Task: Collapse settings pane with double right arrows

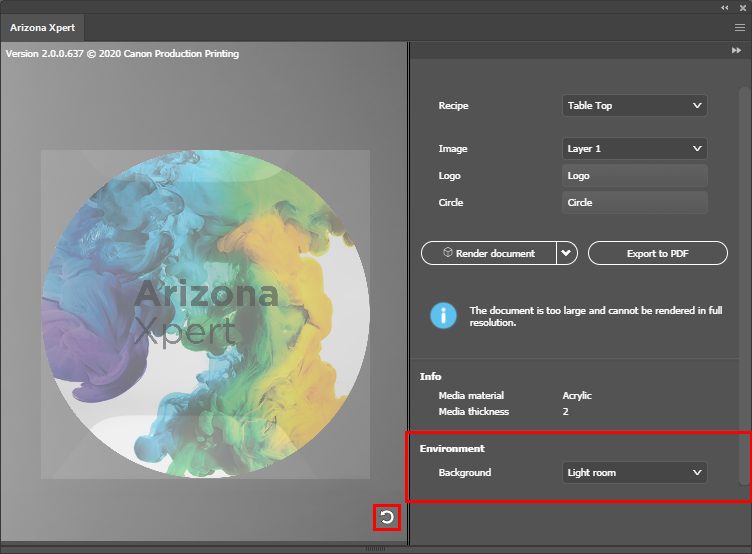Action: click(736, 50)
